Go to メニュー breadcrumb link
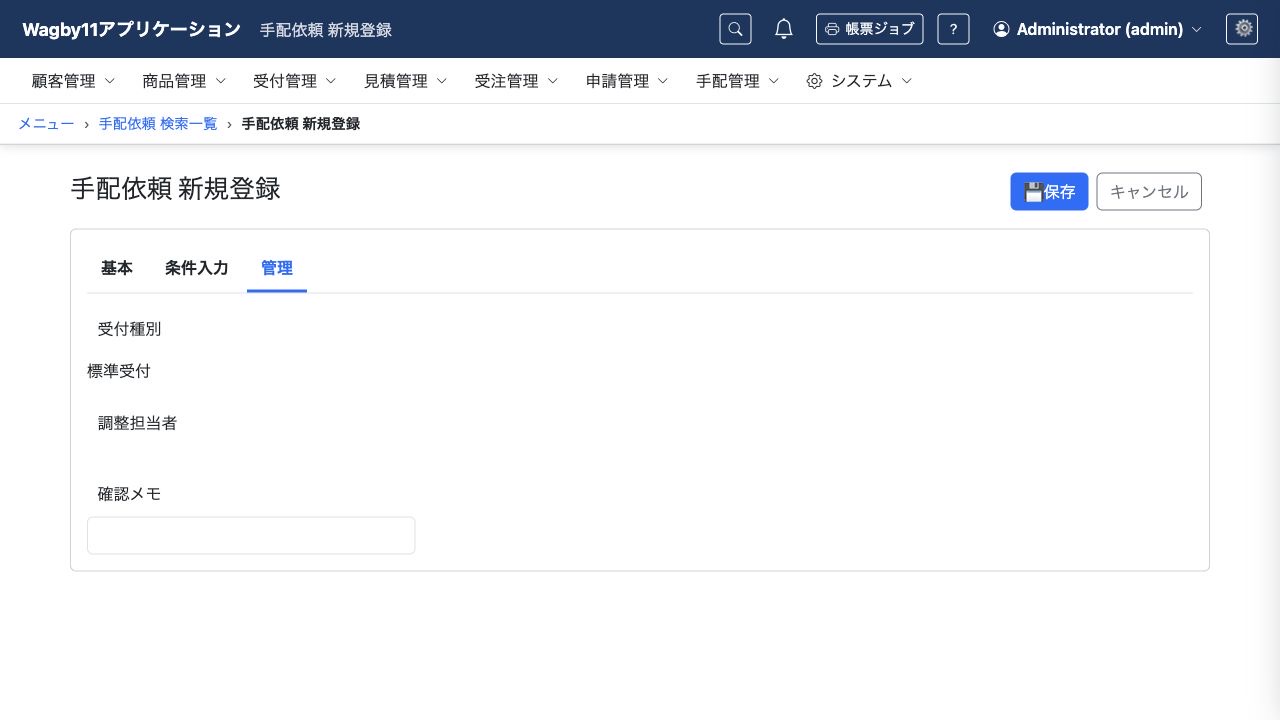The image size is (1280, 720). tap(46, 124)
